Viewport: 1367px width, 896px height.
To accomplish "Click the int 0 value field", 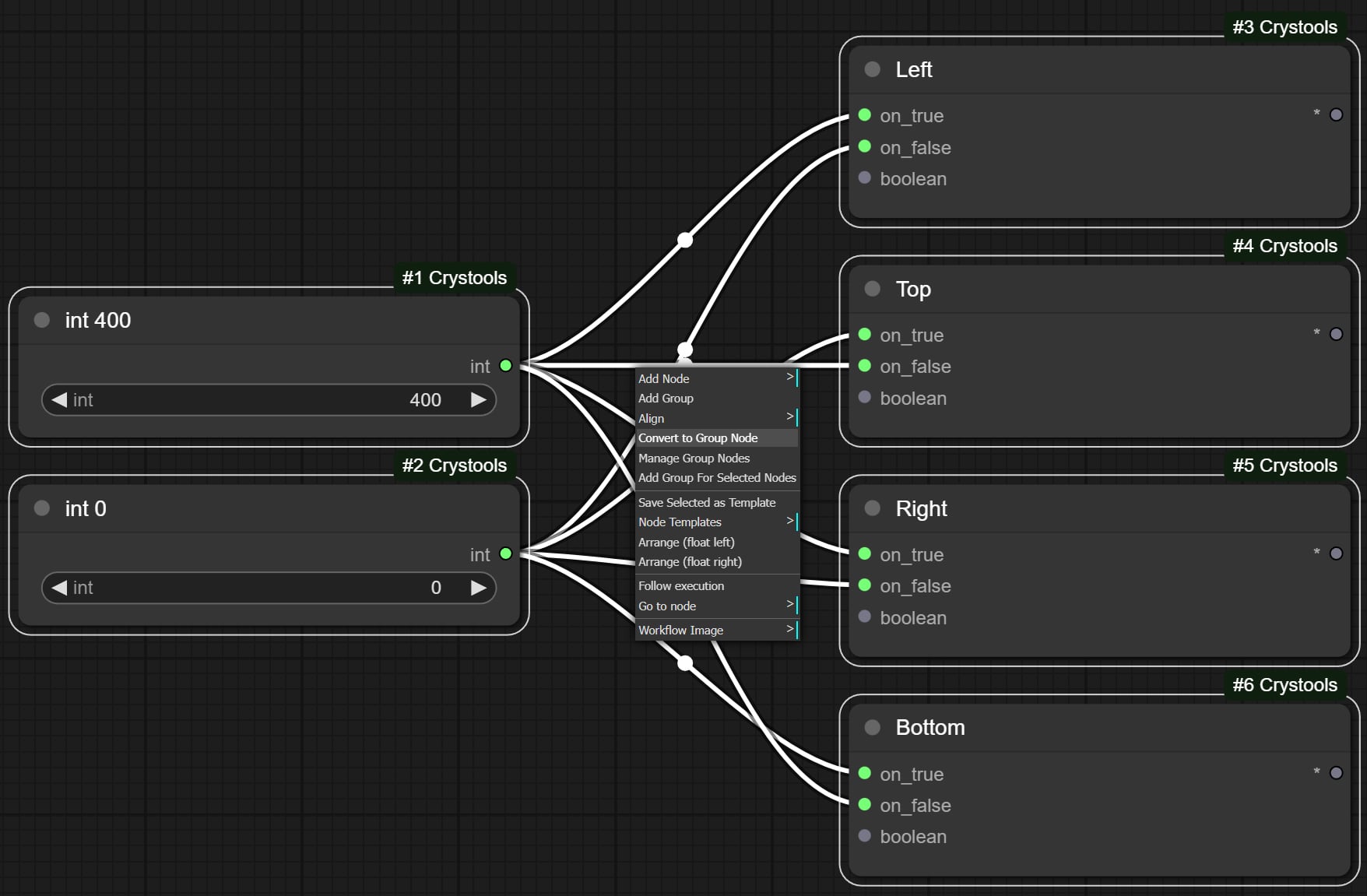I will 269,588.
